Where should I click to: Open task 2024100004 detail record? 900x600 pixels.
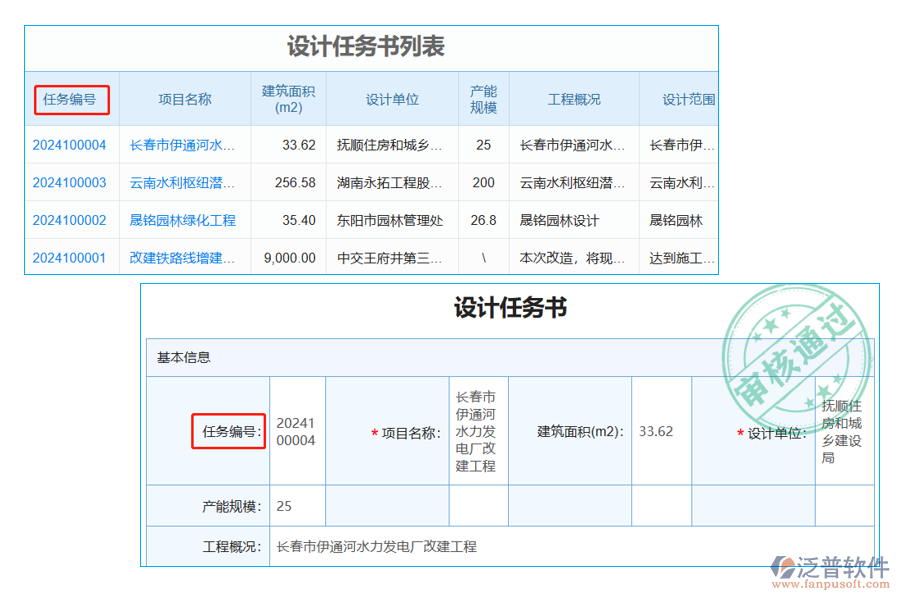coord(70,144)
